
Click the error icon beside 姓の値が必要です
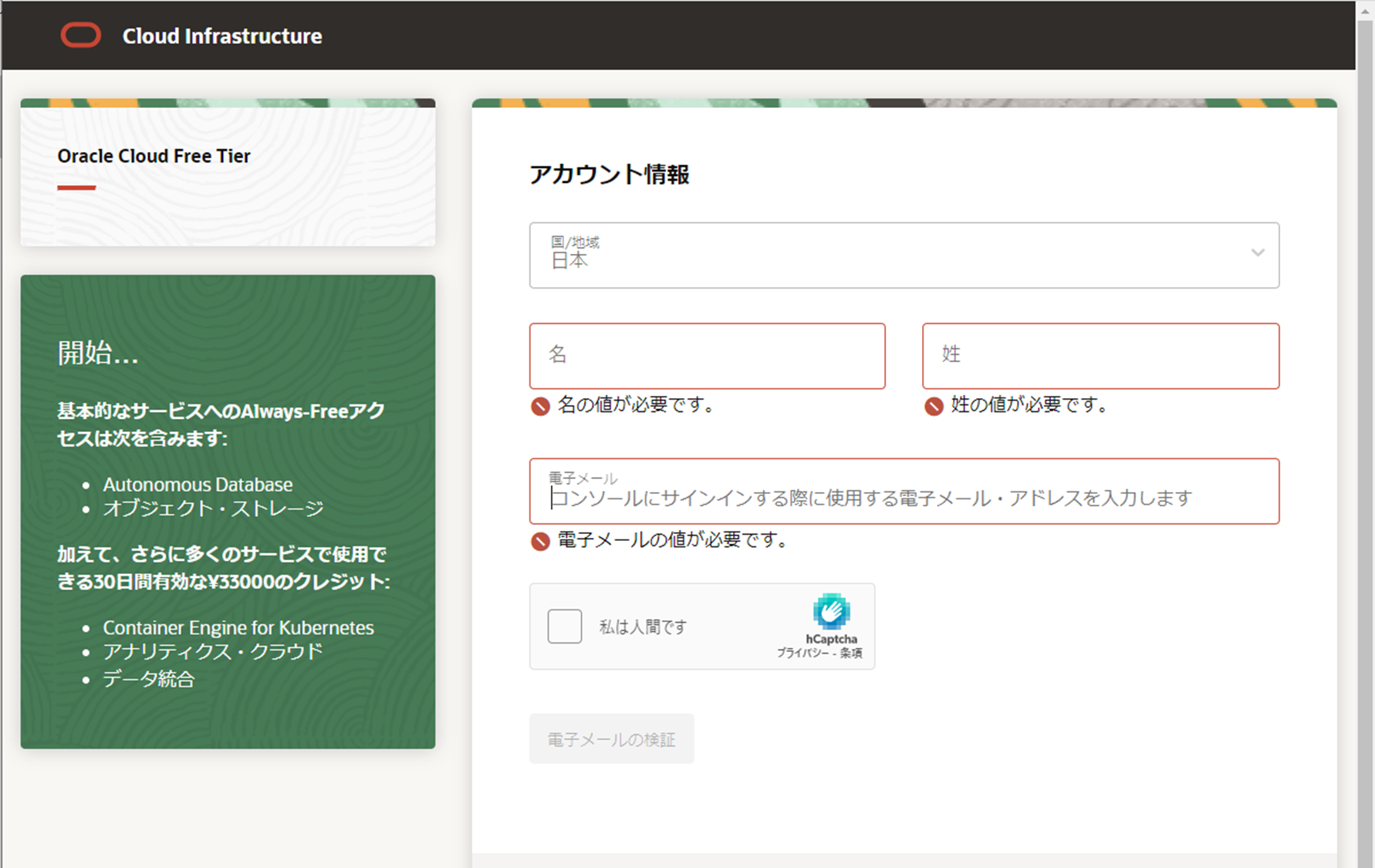[x=934, y=406]
